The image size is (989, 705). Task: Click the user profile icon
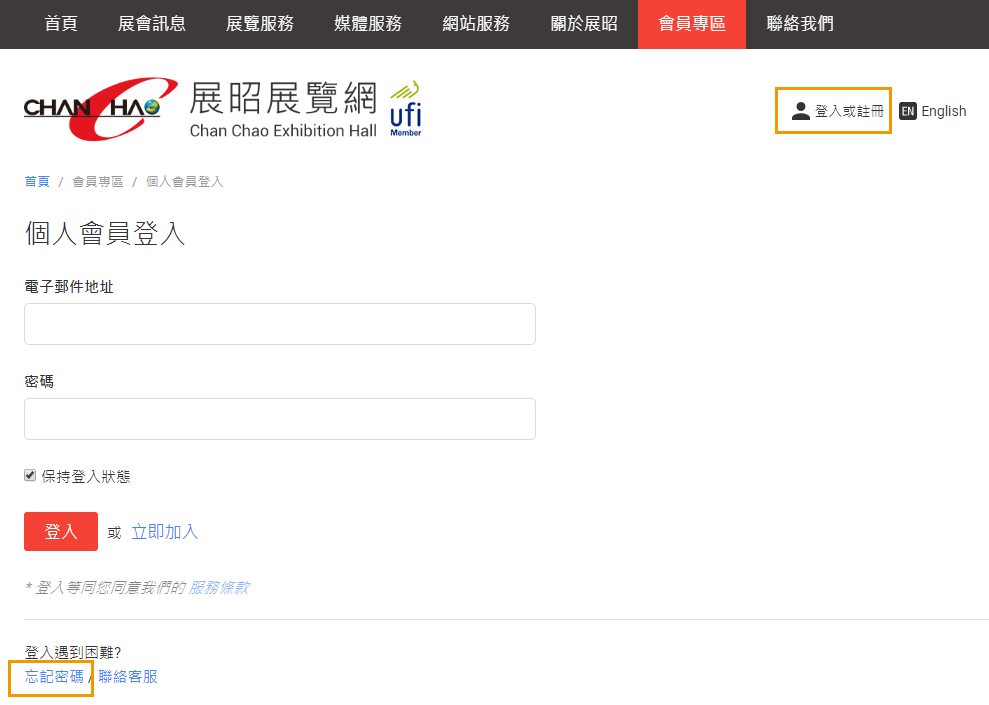click(800, 111)
